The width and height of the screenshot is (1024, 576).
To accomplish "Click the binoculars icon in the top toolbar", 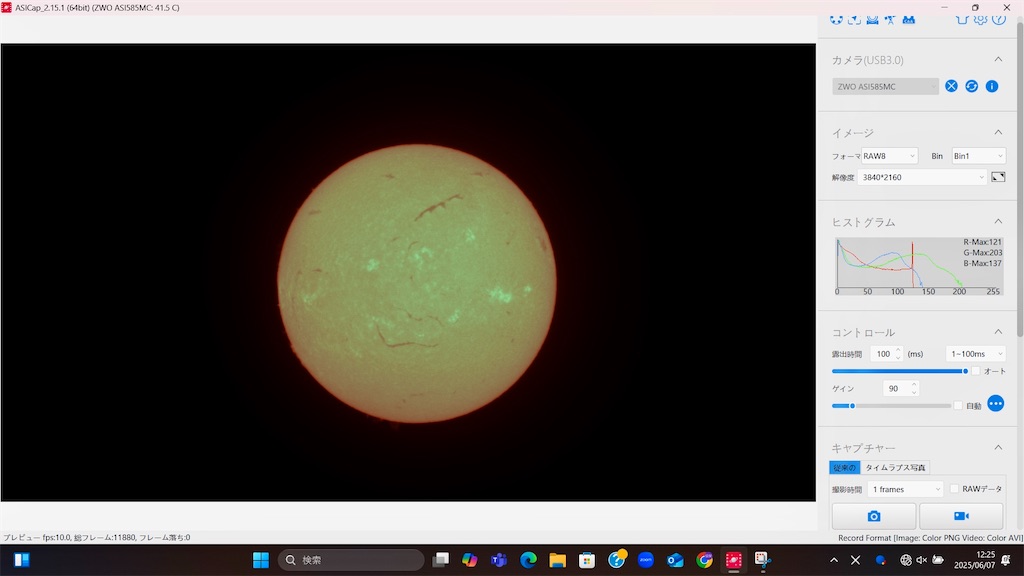I will click(x=908, y=20).
